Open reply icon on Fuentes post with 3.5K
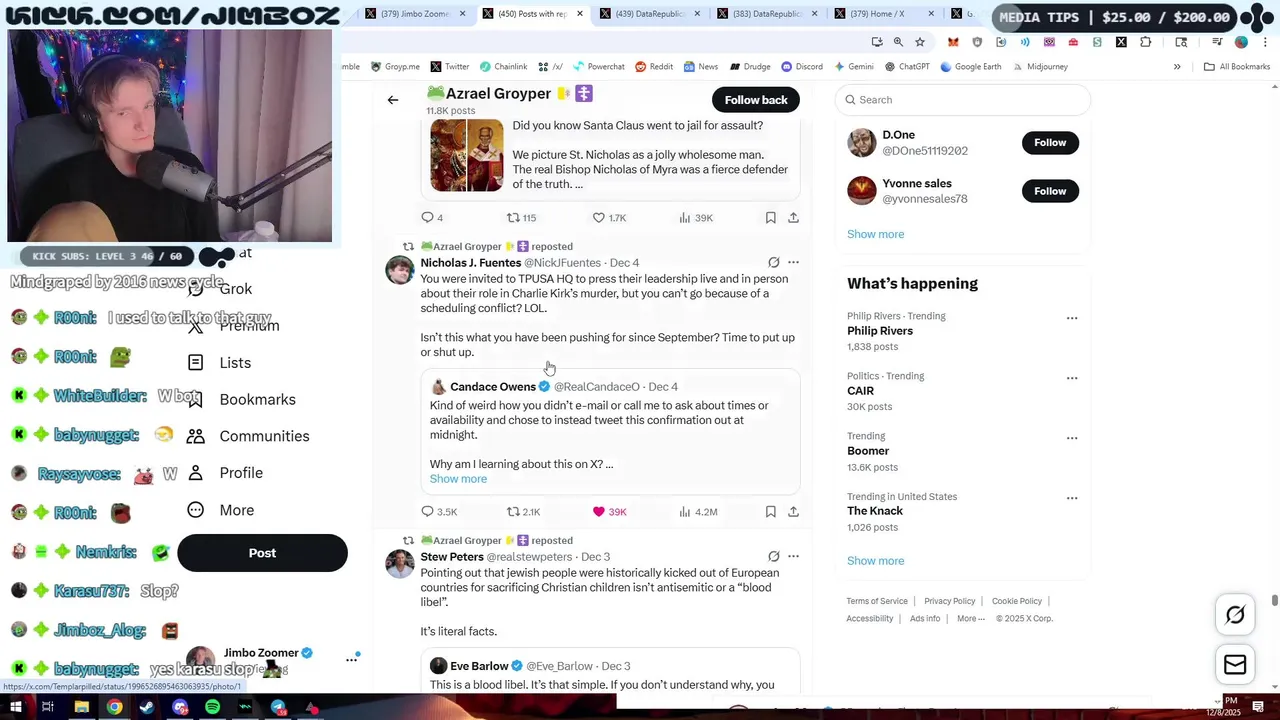The width and height of the screenshot is (1280, 720). (427, 512)
